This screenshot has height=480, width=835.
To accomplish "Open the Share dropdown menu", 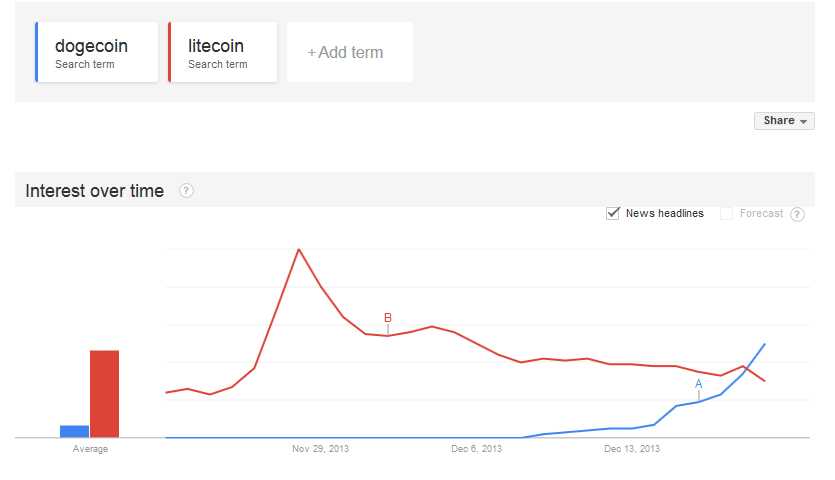I will click(x=784, y=121).
